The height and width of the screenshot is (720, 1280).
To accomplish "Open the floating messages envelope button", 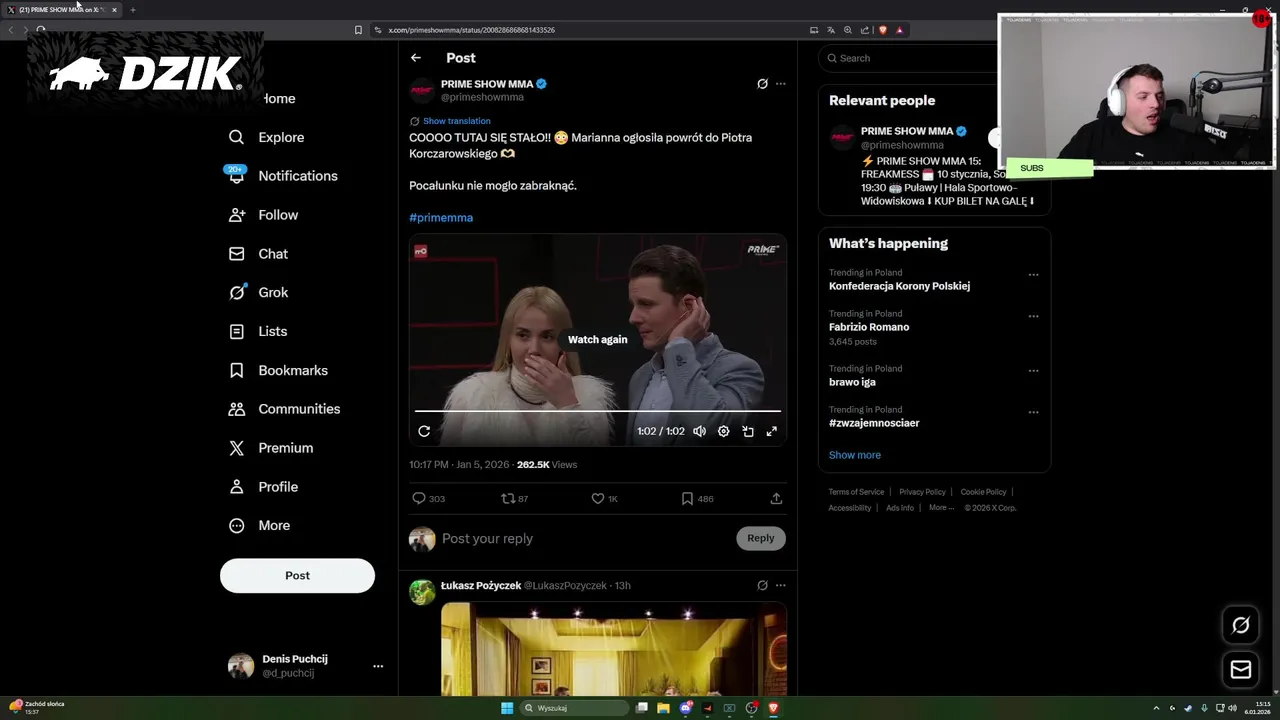I will pos(1241,670).
